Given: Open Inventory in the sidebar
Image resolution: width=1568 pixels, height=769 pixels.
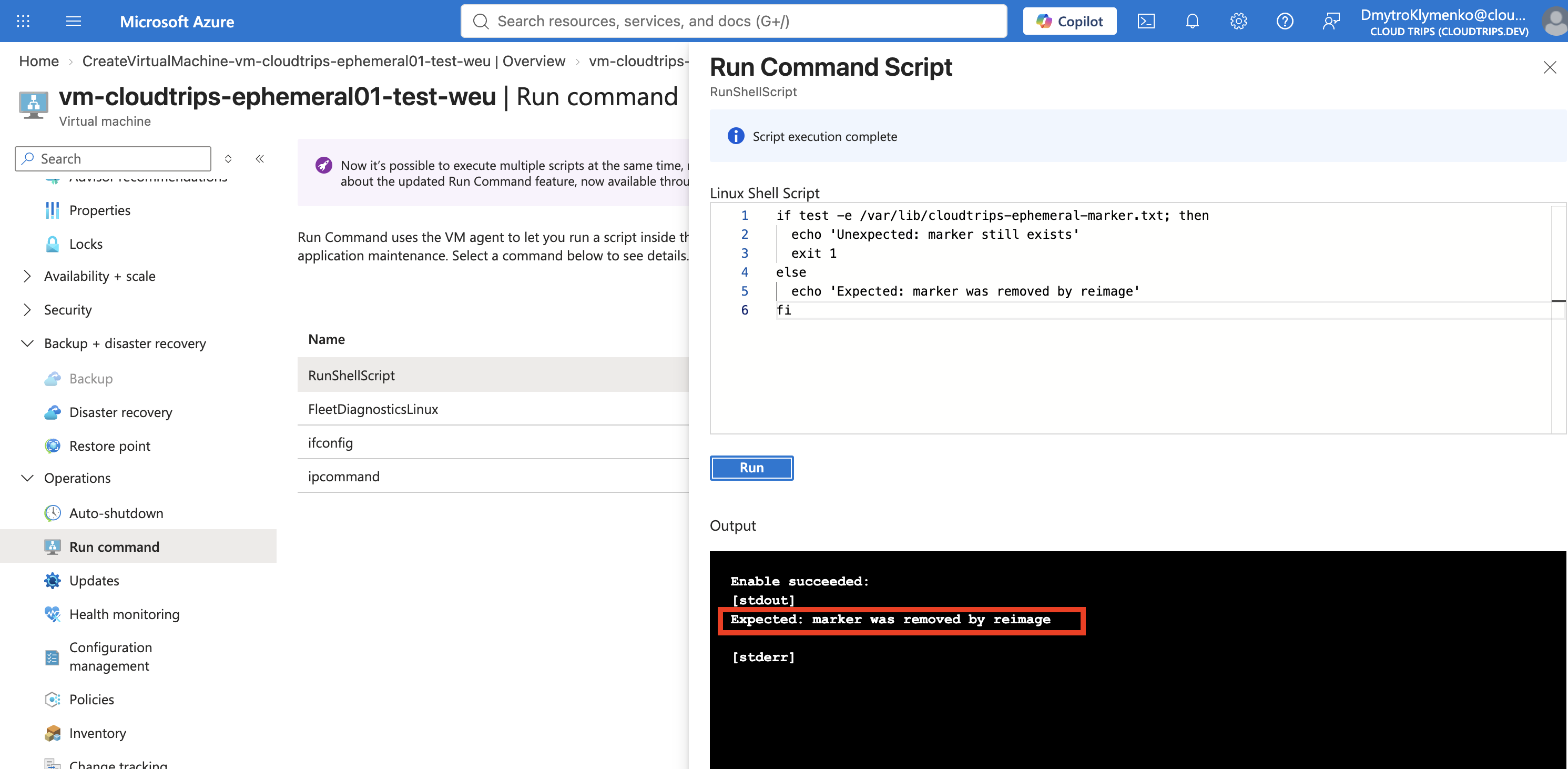Looking at the screenshot, I should pos(97,733).
